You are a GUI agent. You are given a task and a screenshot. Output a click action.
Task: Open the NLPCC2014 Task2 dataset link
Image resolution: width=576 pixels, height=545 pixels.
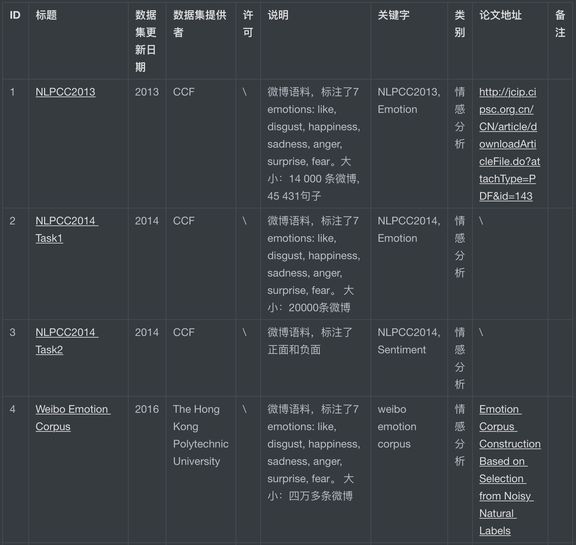click(67, 341)
